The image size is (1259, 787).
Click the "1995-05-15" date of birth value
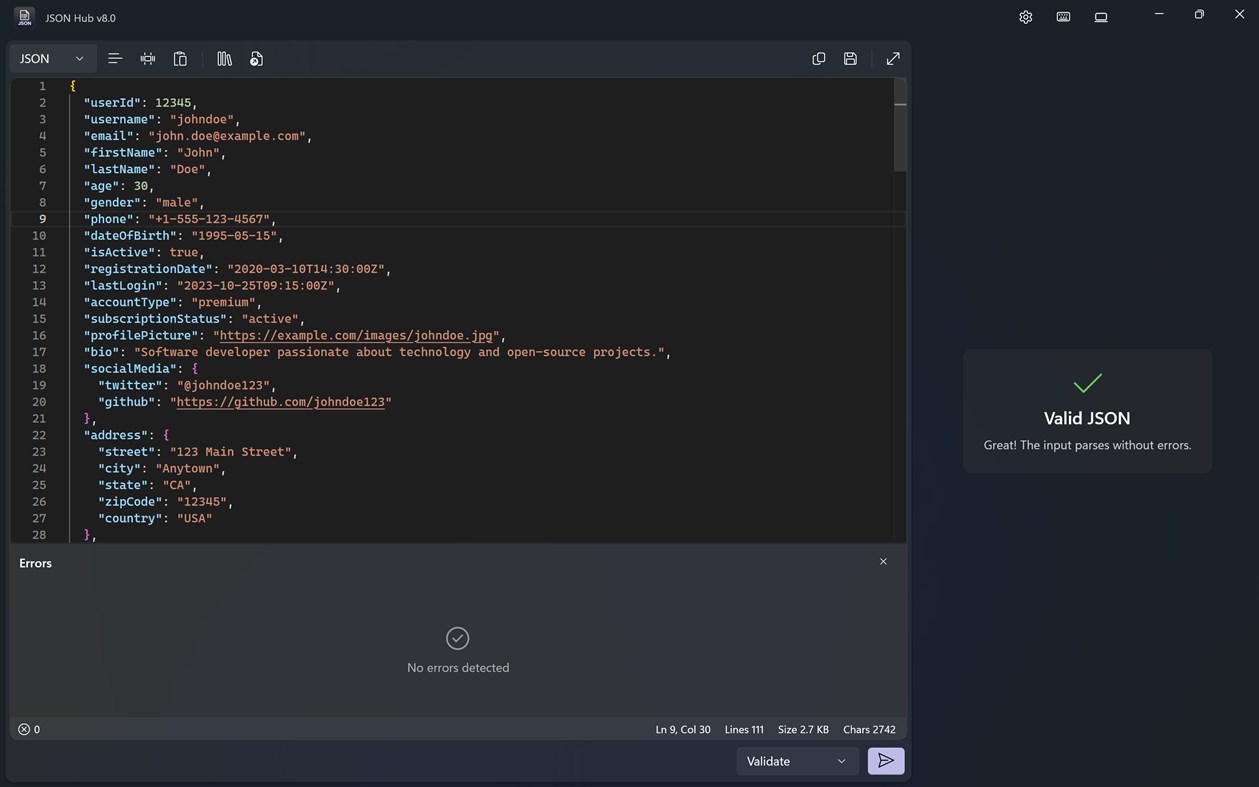[x=234, y=236]
